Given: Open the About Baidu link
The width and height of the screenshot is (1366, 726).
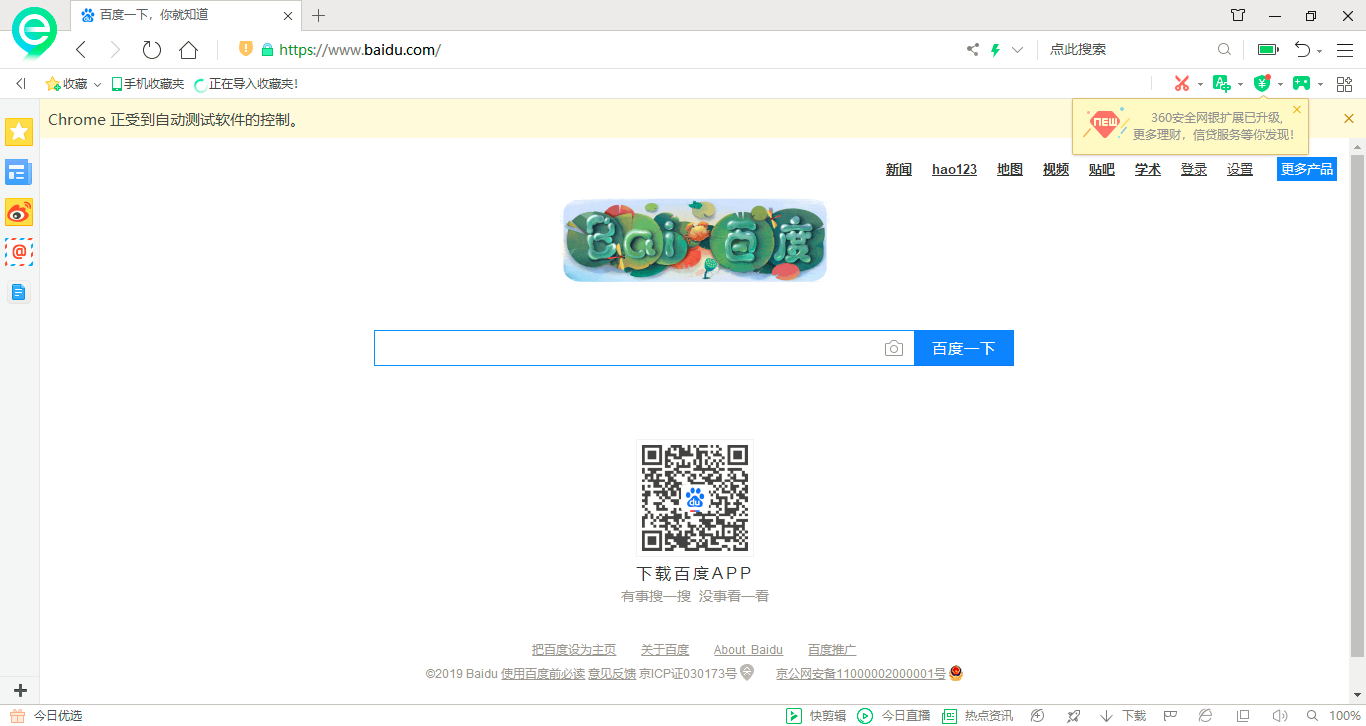Looking at the screenshot, I should [x=748, y=650].
